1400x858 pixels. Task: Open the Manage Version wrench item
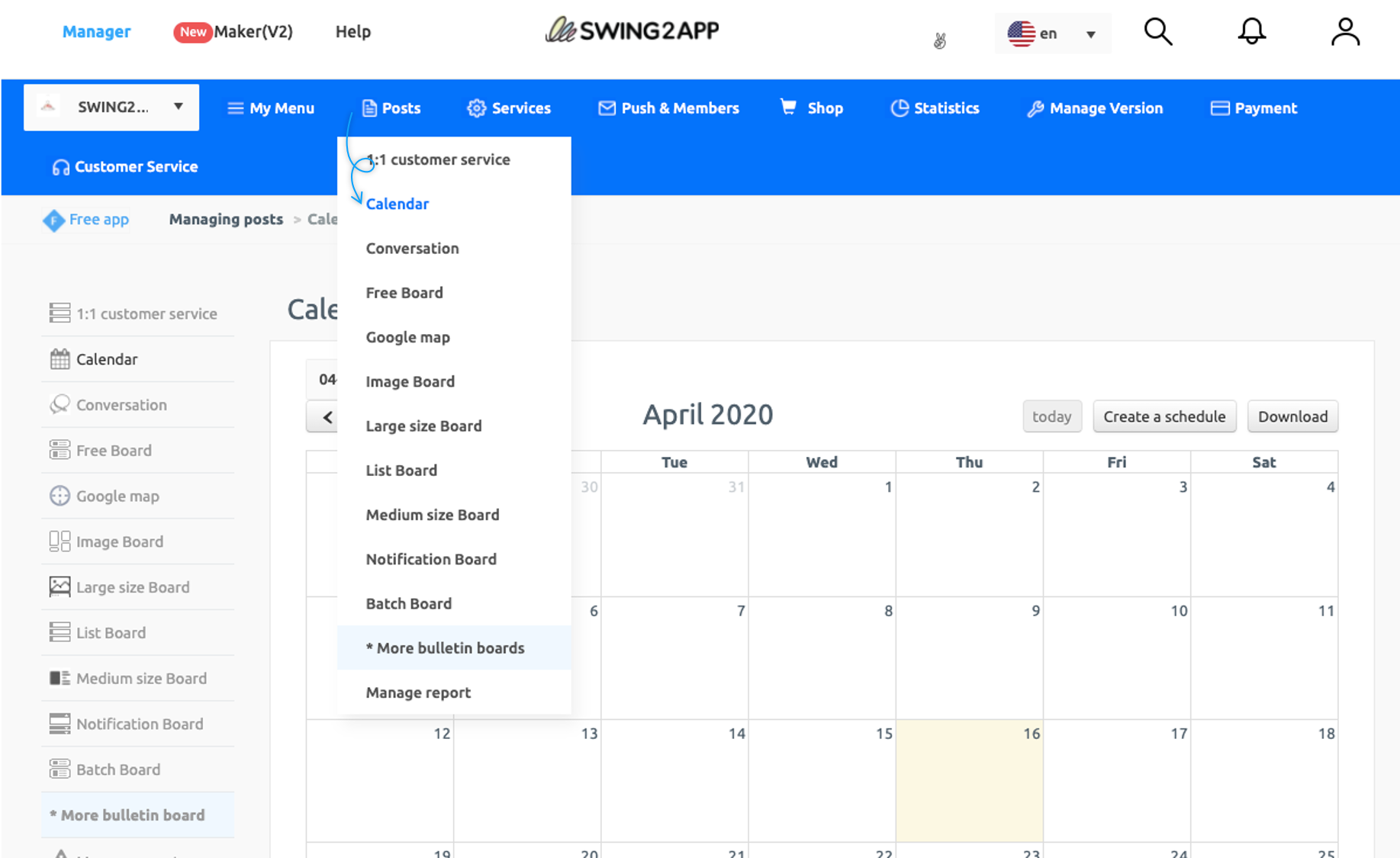(1095, 108)
